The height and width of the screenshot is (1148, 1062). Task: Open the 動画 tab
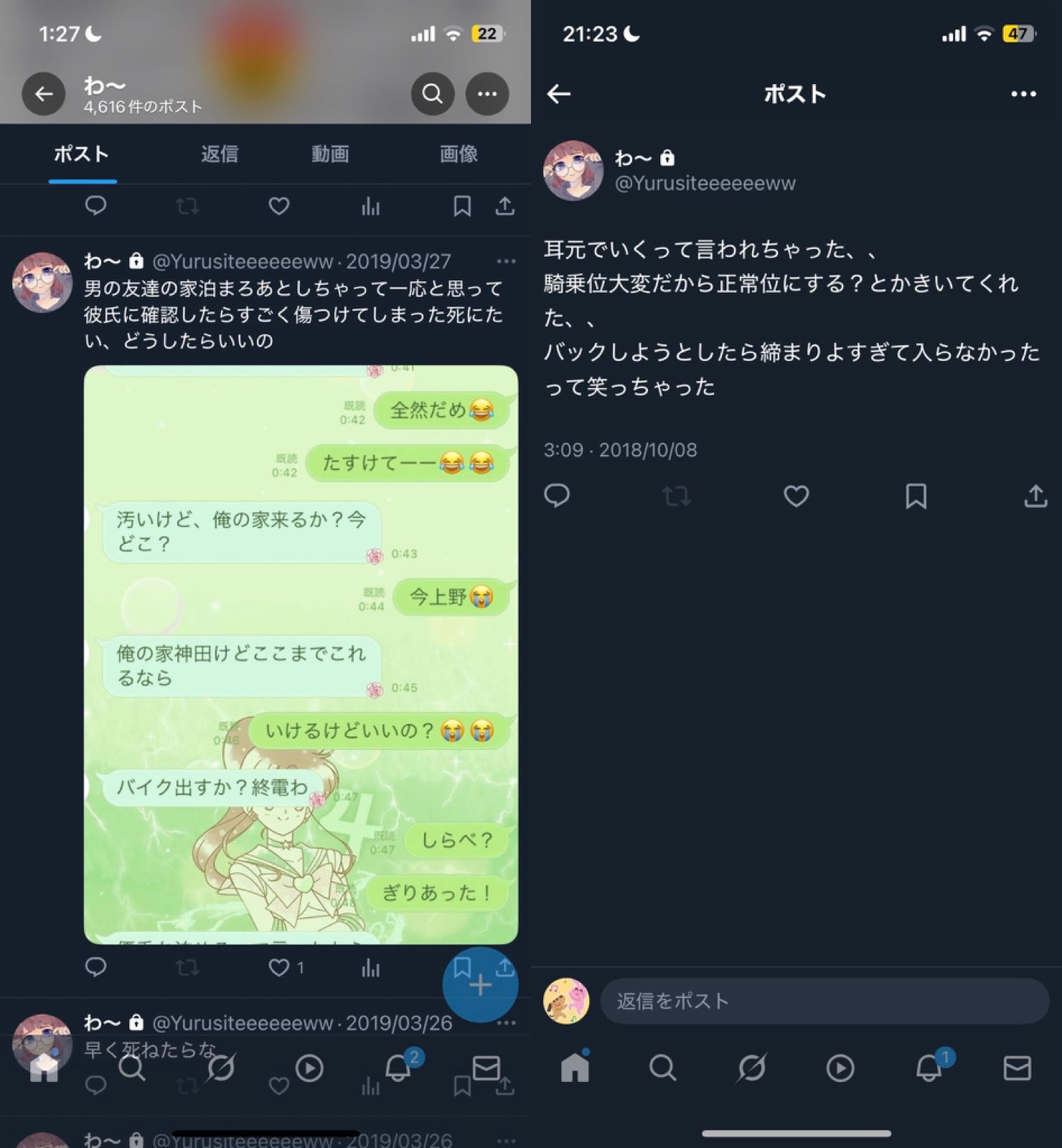[x=330, y=154]
